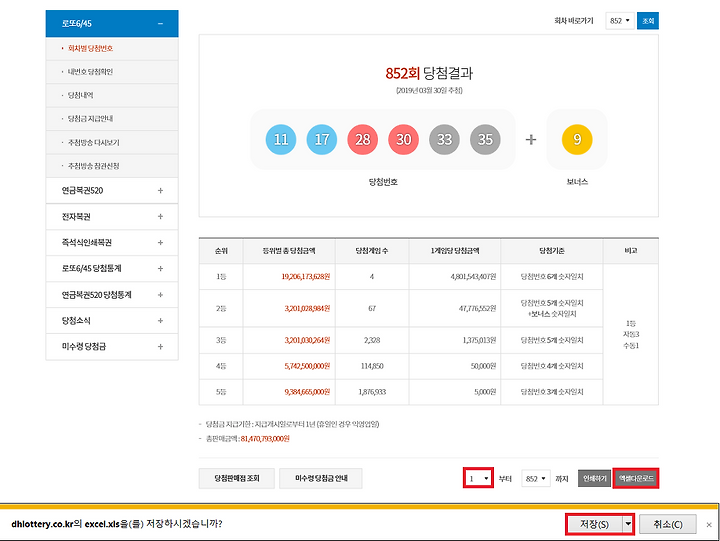Click winning ball number 33
720x541 pixels.
[444, 139]
